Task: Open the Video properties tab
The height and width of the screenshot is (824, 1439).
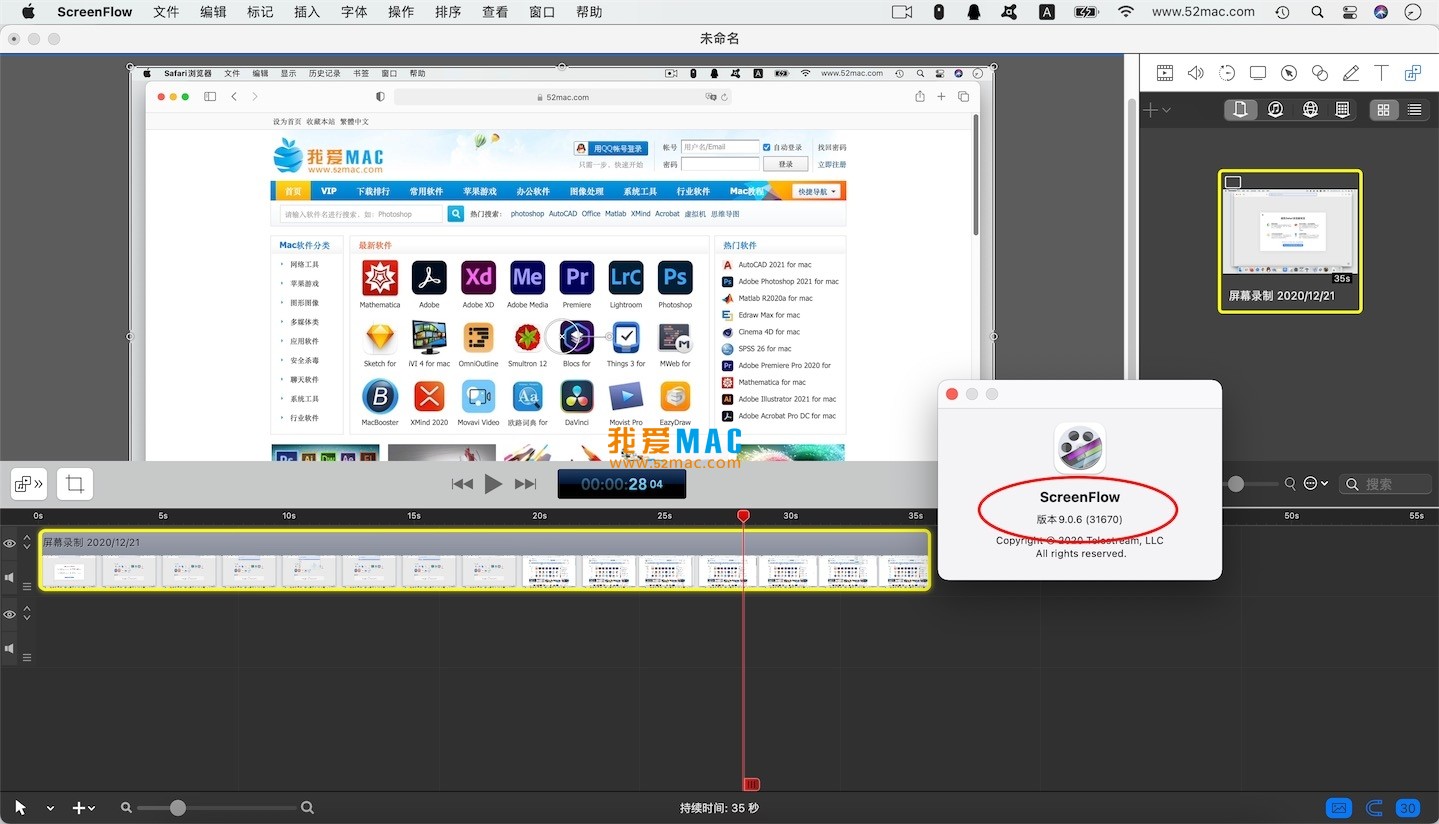Action: (x=1164, y=73)
